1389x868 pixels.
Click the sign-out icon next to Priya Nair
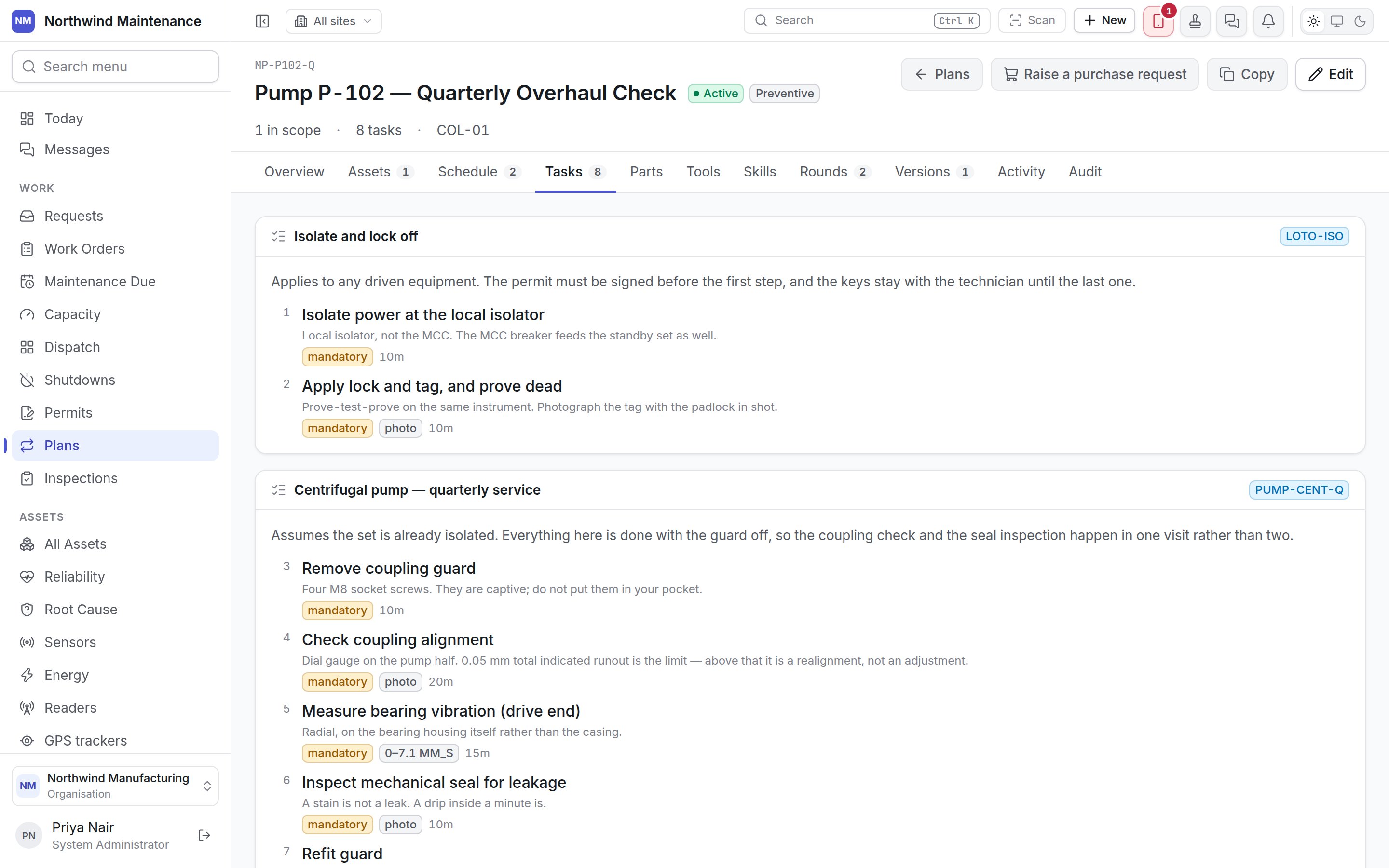[204, 835]
